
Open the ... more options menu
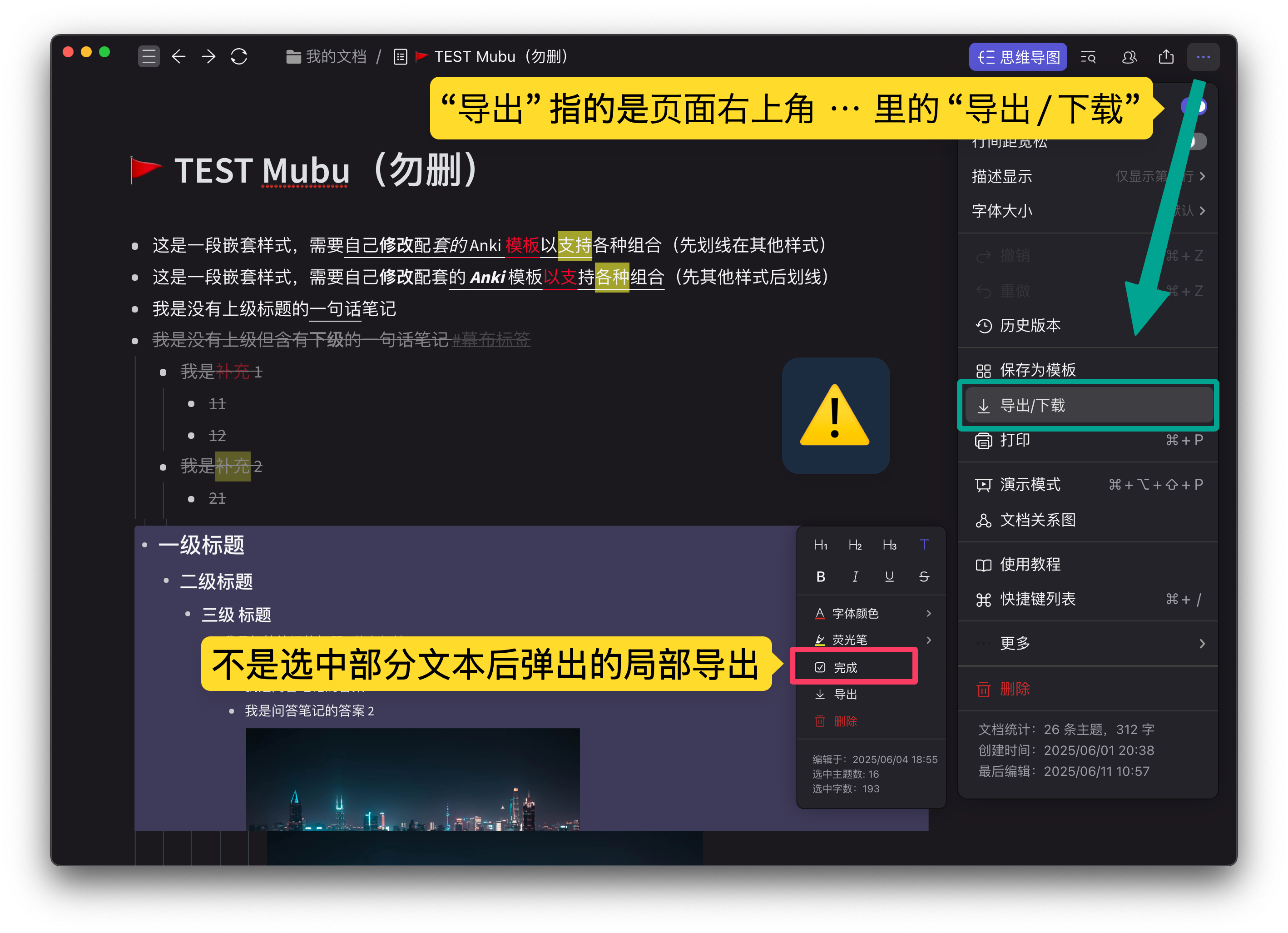[1203, 56]
